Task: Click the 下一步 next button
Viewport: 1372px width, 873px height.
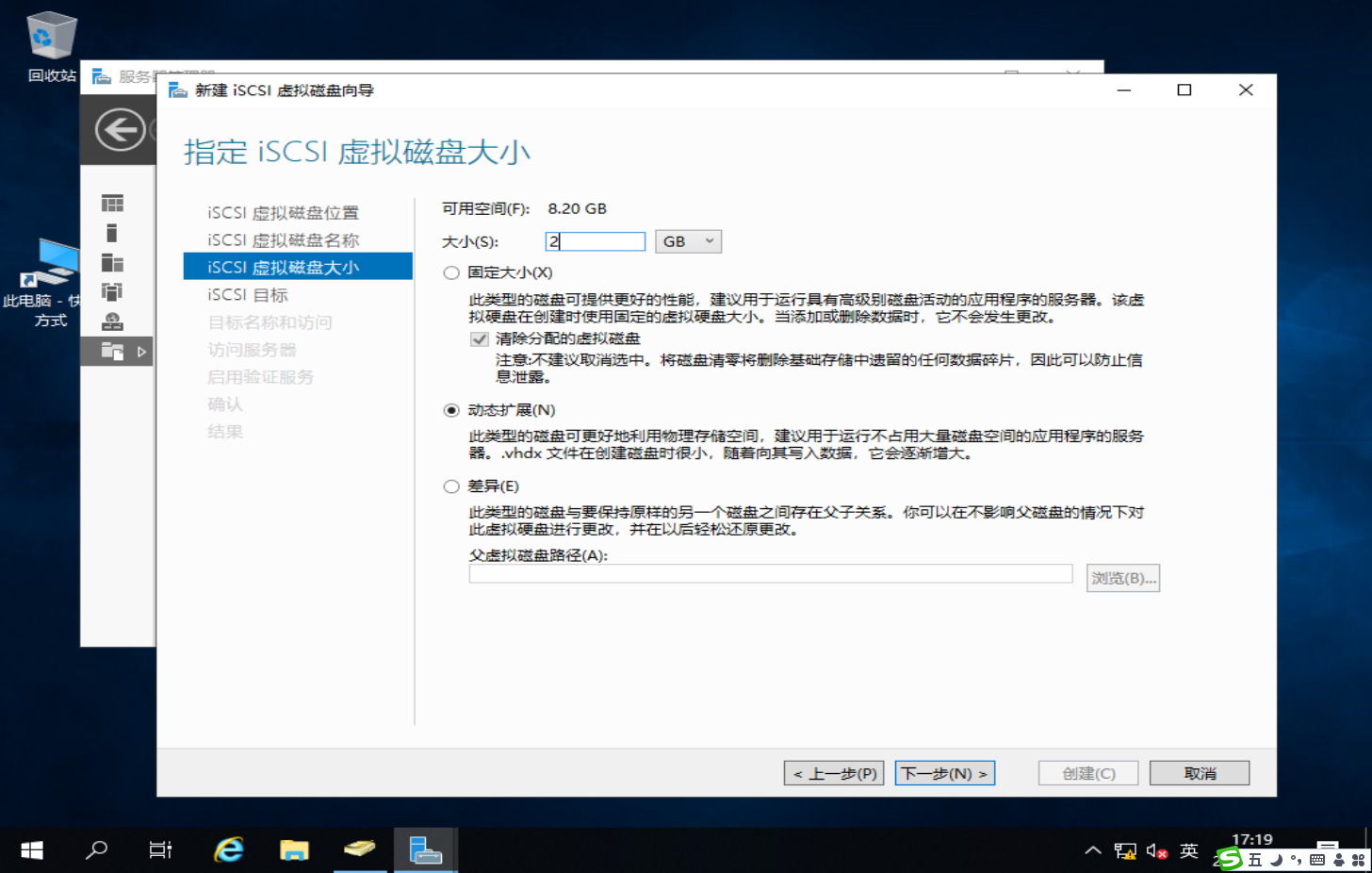Action: [945, 774]
